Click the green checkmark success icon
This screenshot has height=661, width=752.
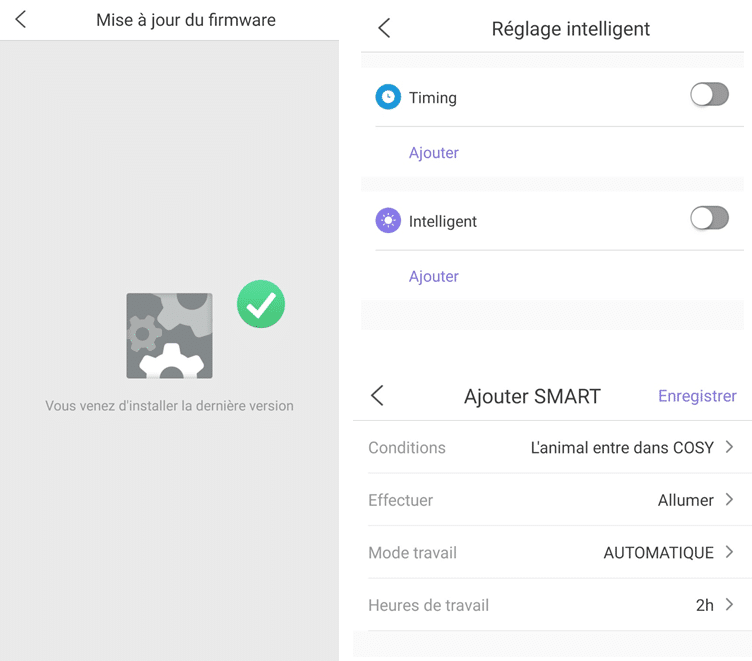[x=261, y=304]
